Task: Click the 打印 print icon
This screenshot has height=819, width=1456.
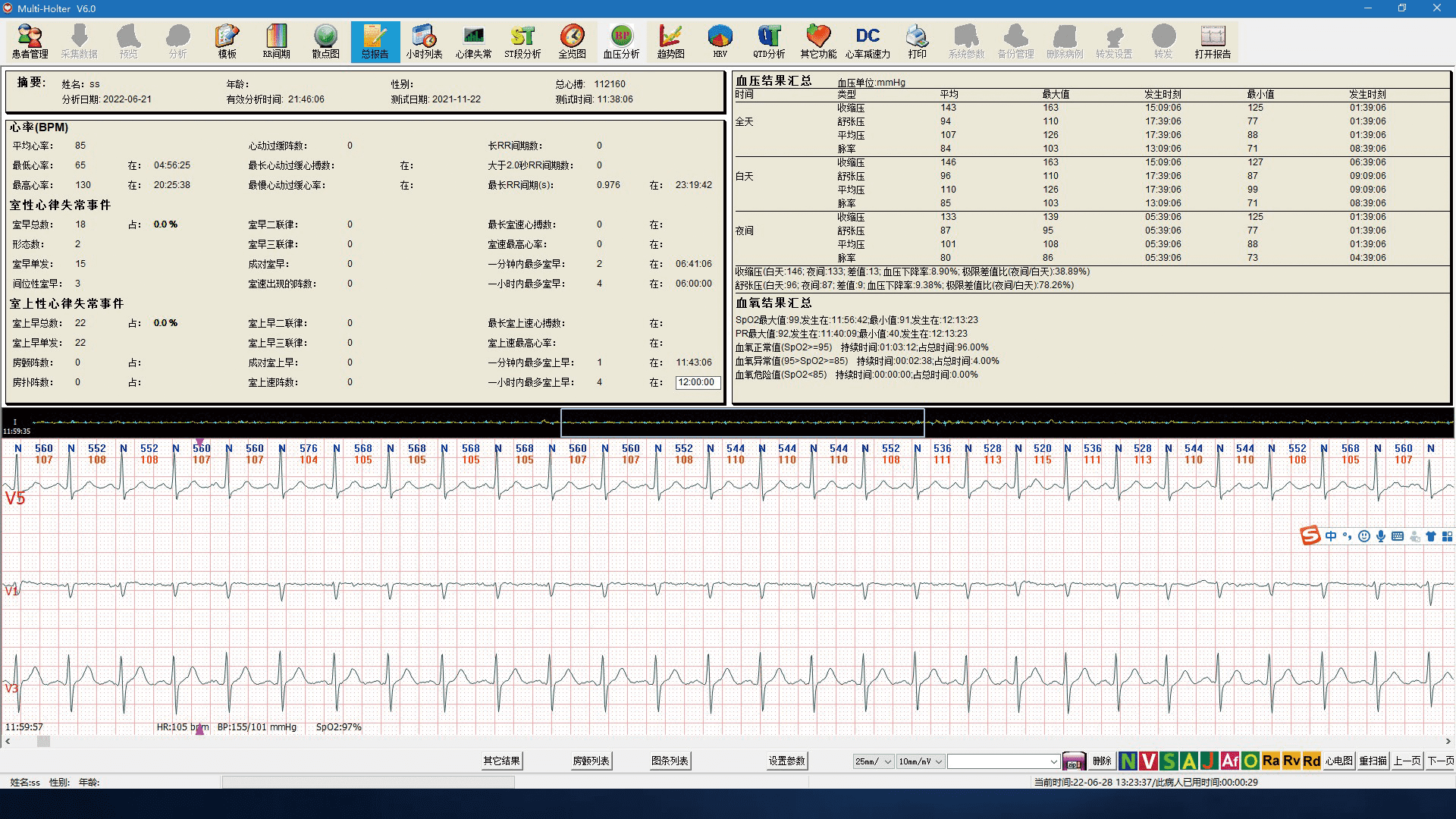Action: pos(917,42)
